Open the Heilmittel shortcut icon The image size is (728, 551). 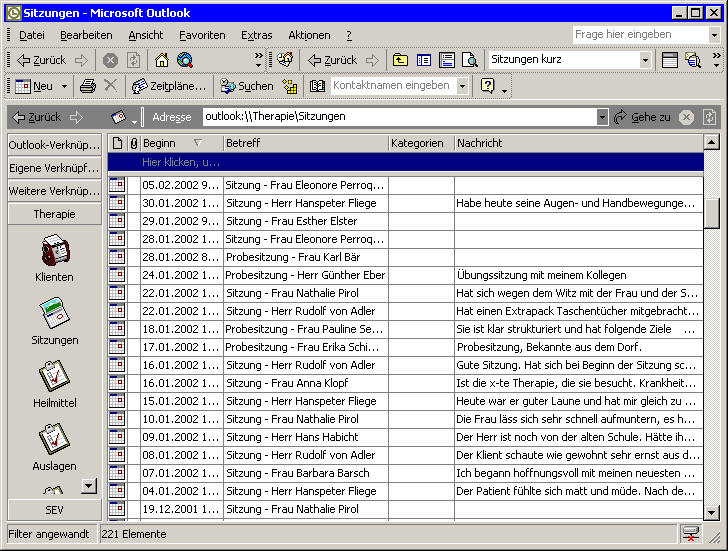(x=55, y=376)
